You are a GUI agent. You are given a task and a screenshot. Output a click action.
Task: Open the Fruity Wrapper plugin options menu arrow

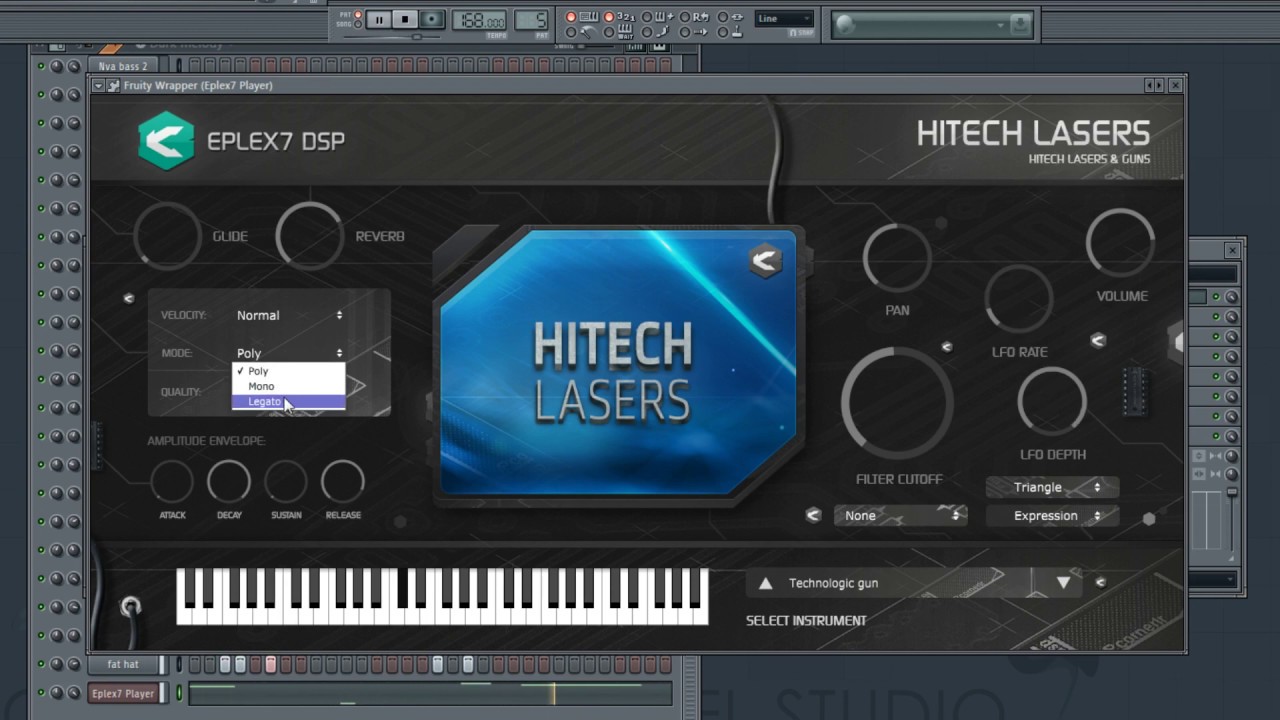tap(98, 86)
